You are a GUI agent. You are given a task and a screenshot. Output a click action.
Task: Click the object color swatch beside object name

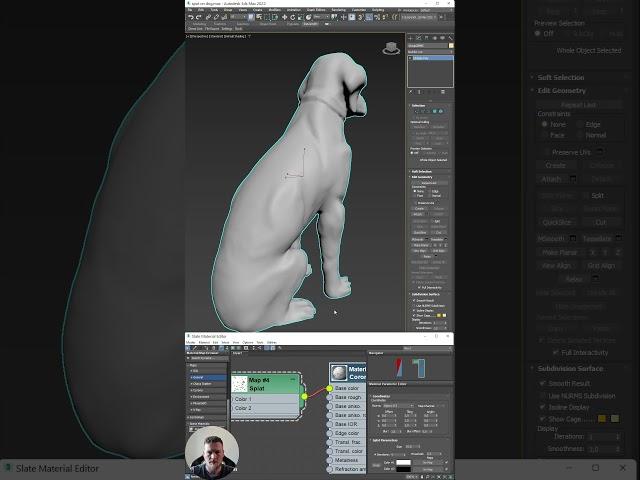[x=451, y=45]
